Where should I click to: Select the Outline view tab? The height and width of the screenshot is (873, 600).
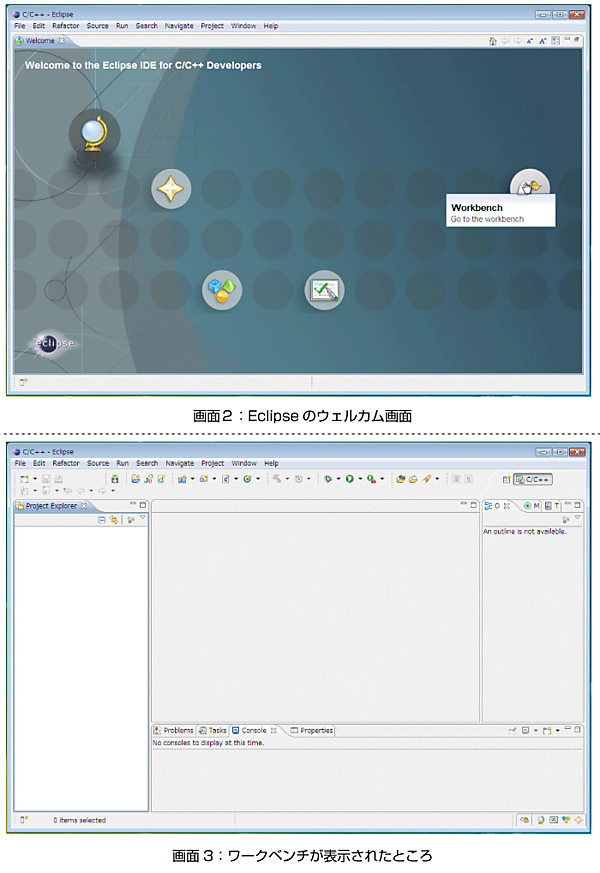pyautogui.click(x=496, y=506)
